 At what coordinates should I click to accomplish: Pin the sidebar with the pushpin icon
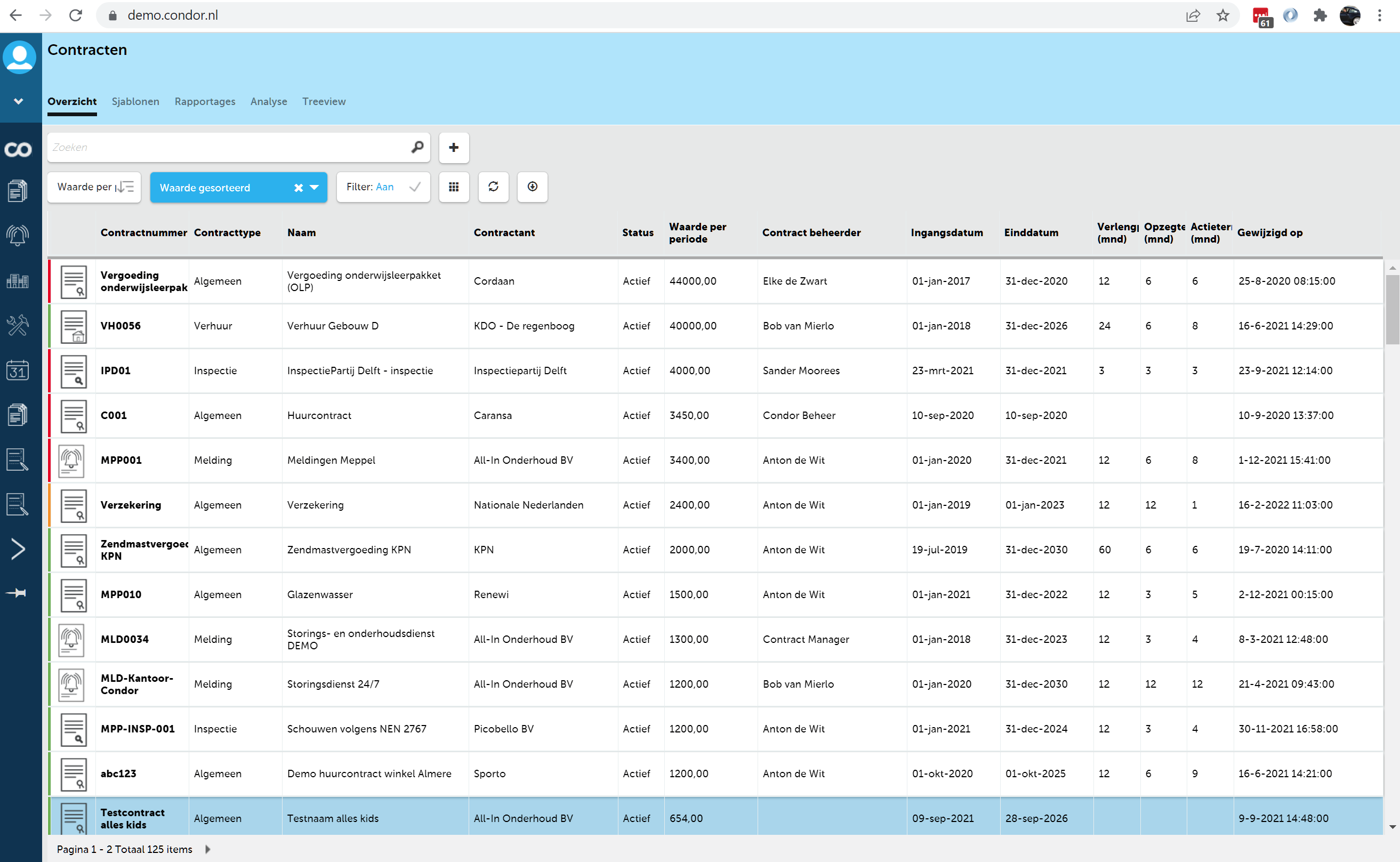click(x=17, y=593)
